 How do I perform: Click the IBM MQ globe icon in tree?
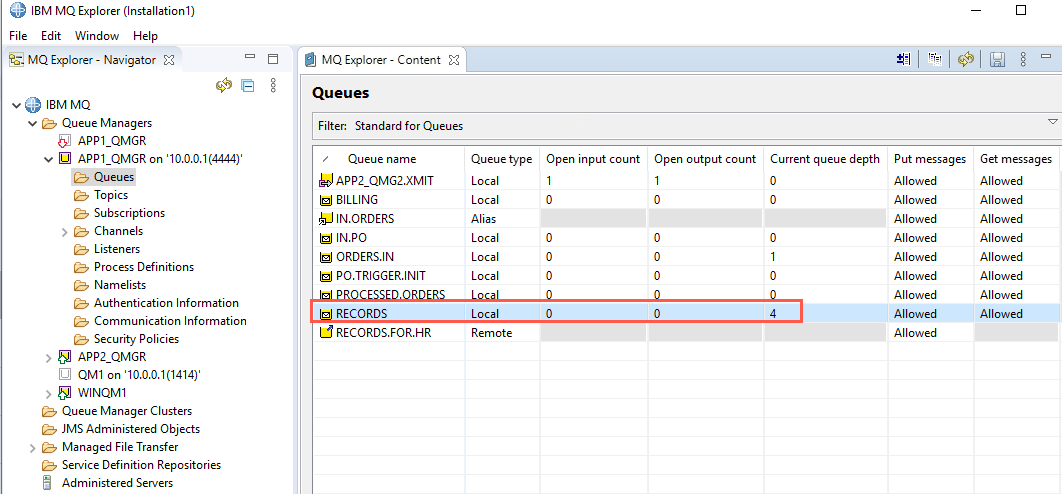(x=33, y=105)
